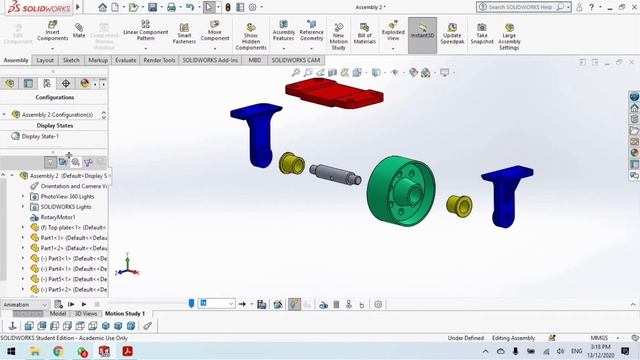
Task: Click Smart Fasteners tool
Action: (184, 33)
